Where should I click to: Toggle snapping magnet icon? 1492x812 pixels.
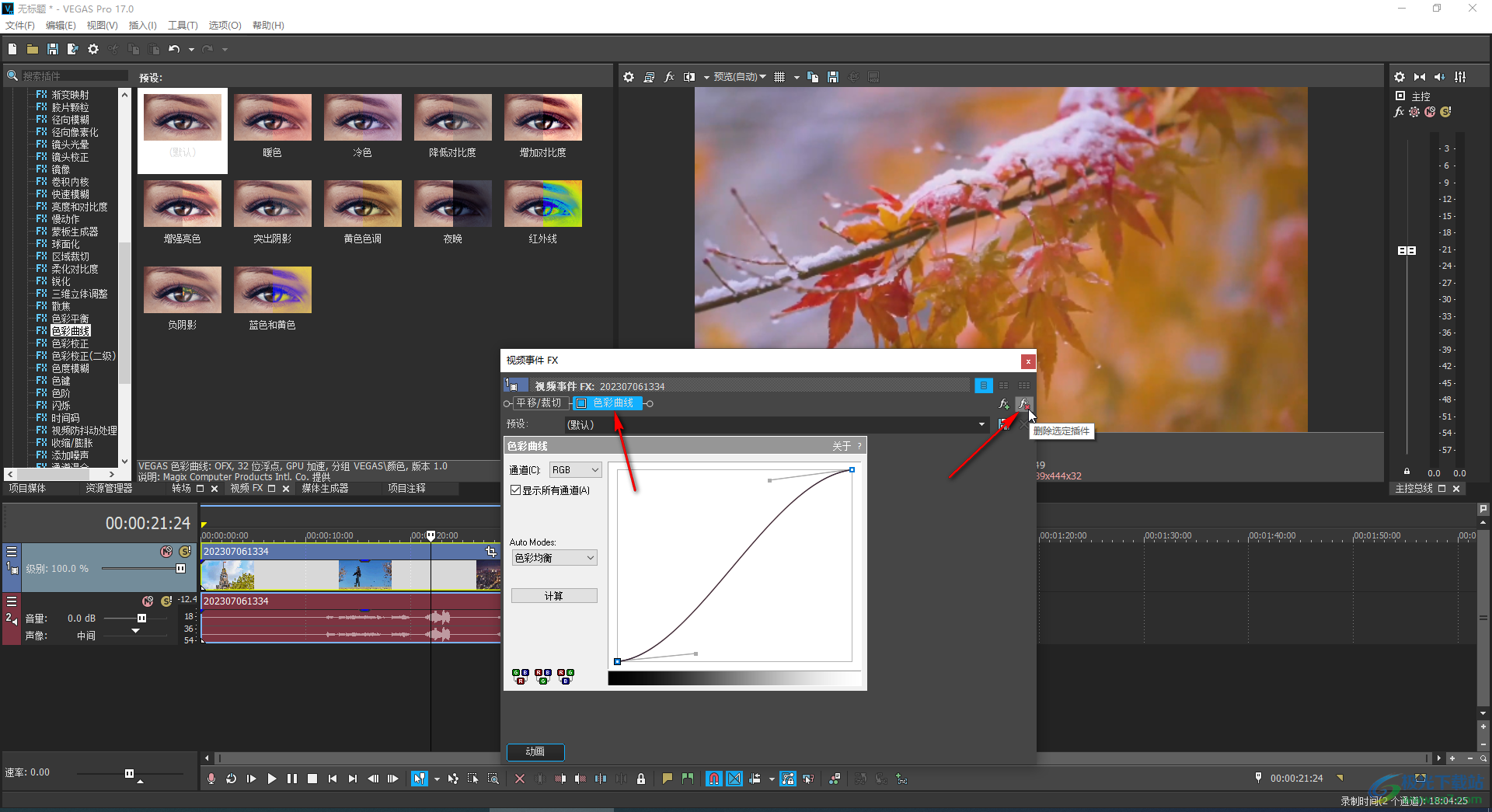coord(714,779)
